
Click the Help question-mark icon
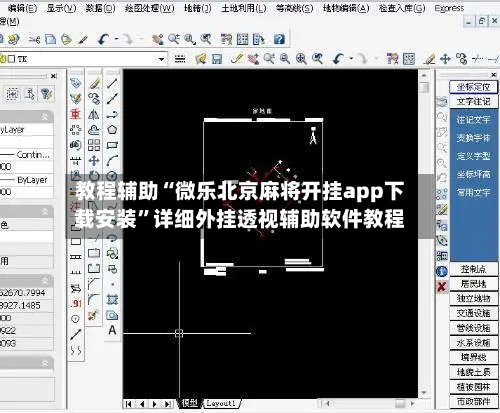point(279,39)
